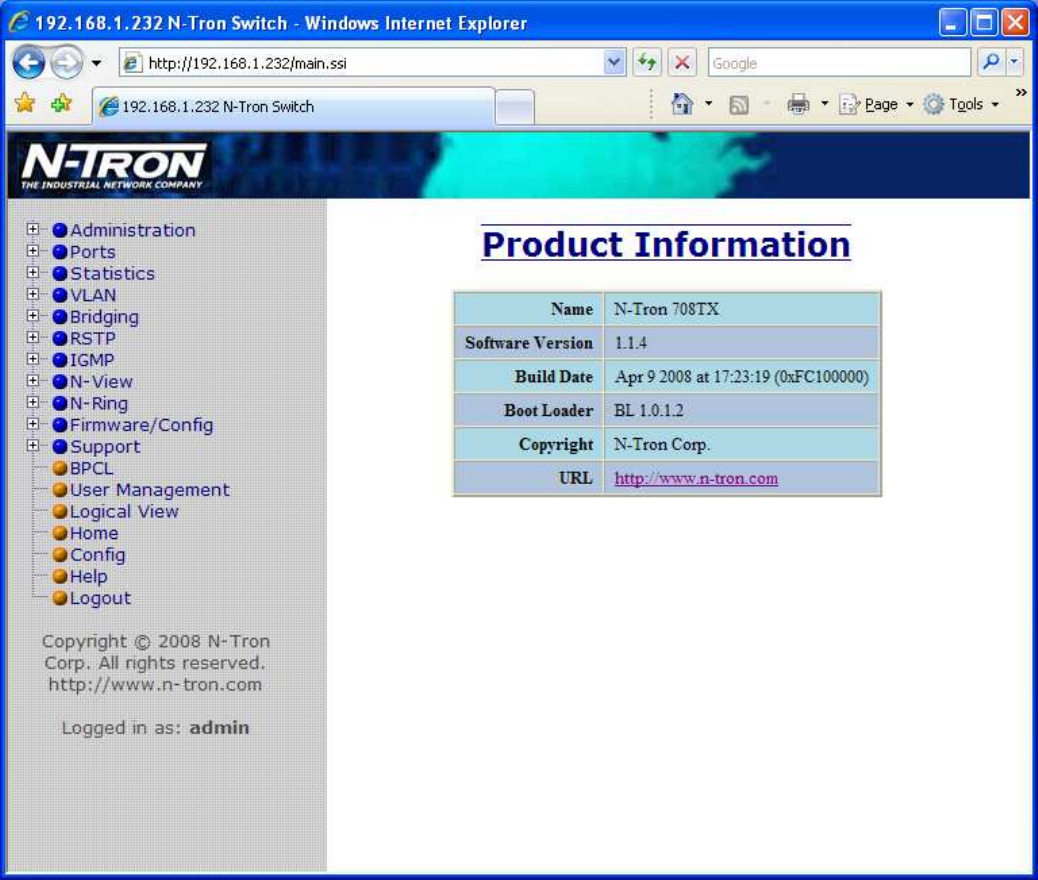
Task: Open the Favorites Center star icon
Action: point(25,103)
